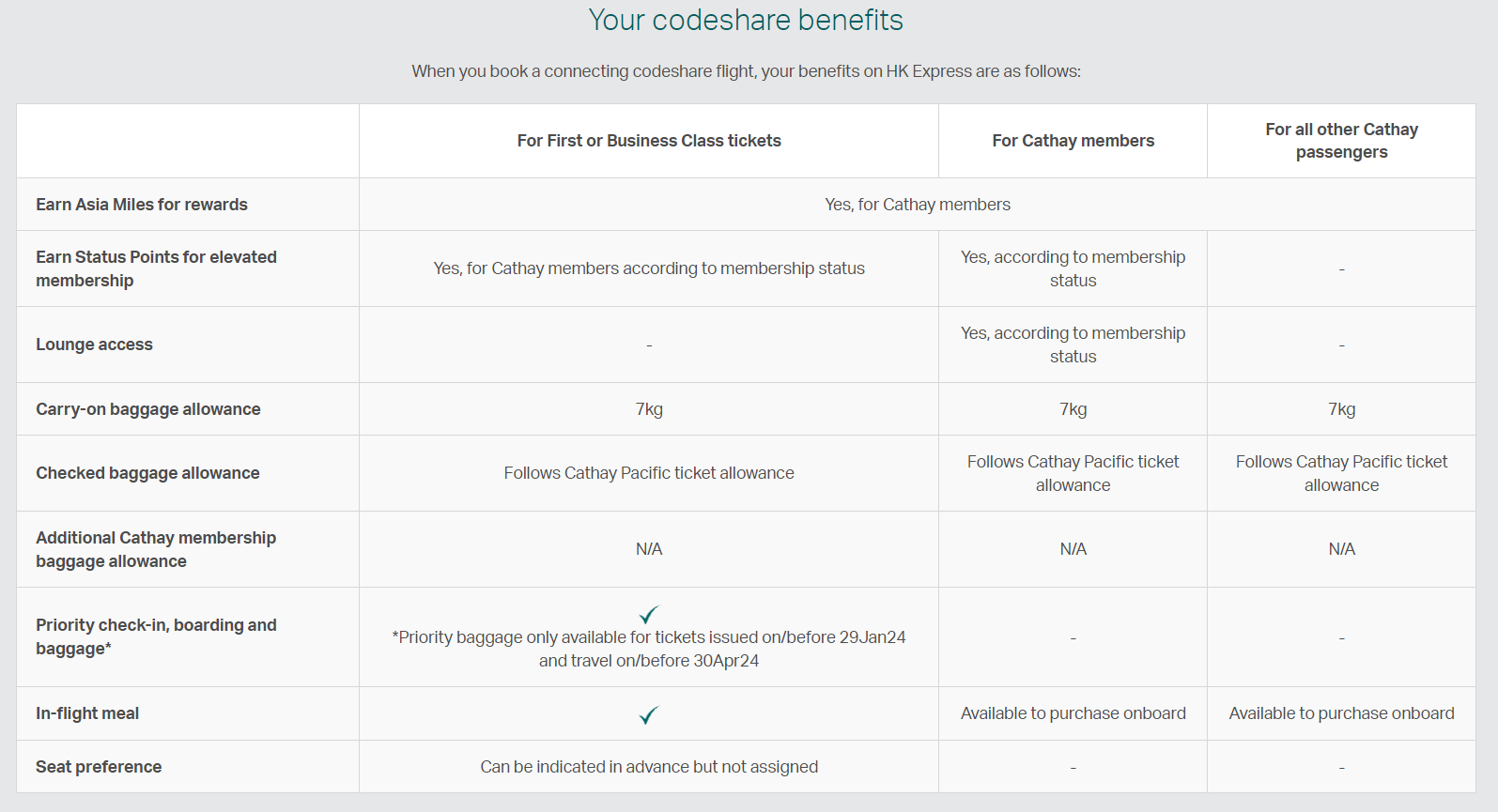This screenshot has width=1498, height=812.
Task: Click 'In-flight meal' row label
Action: (x=87, y=713)
